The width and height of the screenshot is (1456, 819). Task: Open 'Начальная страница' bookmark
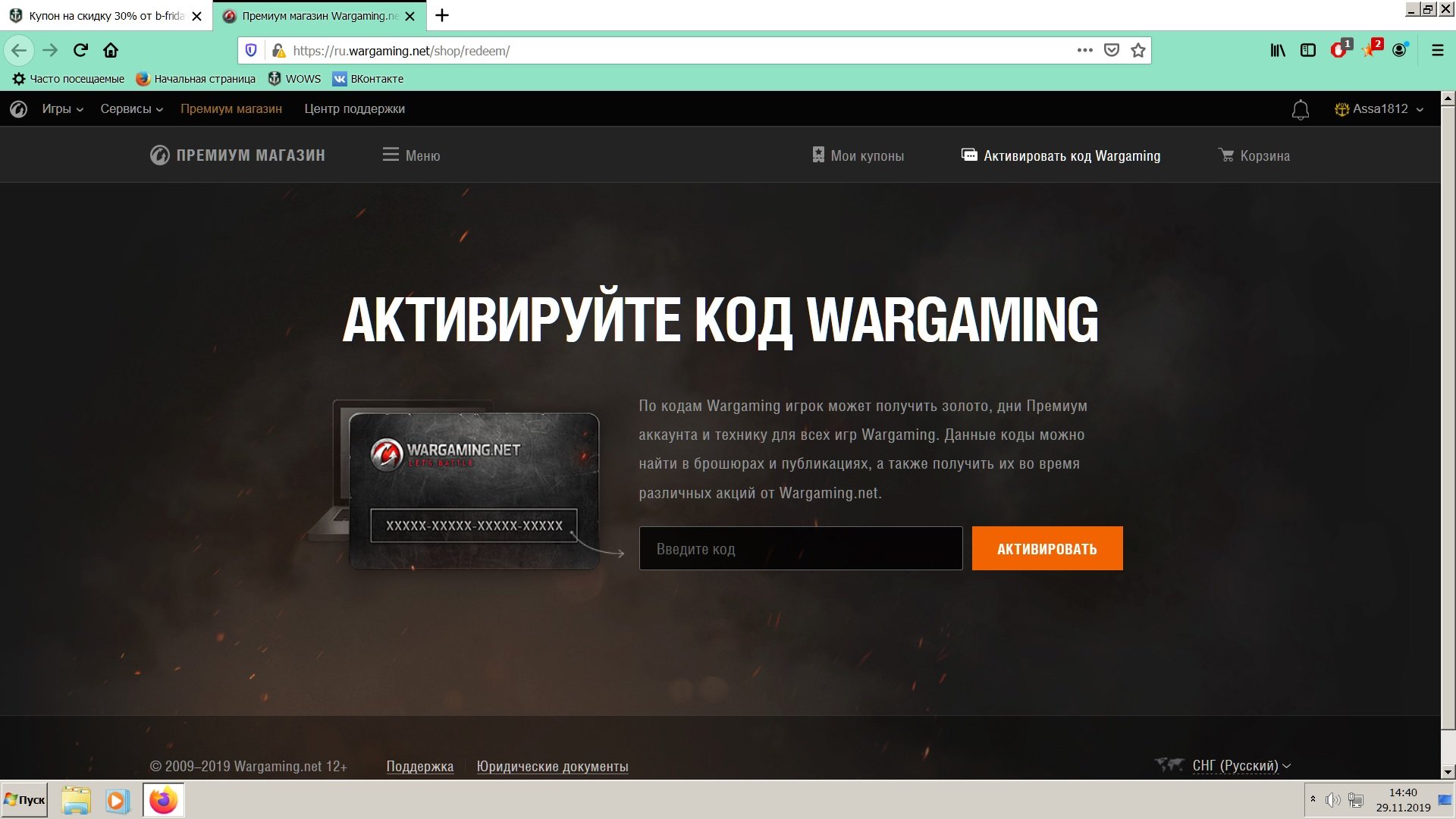[x=196, y=79]
